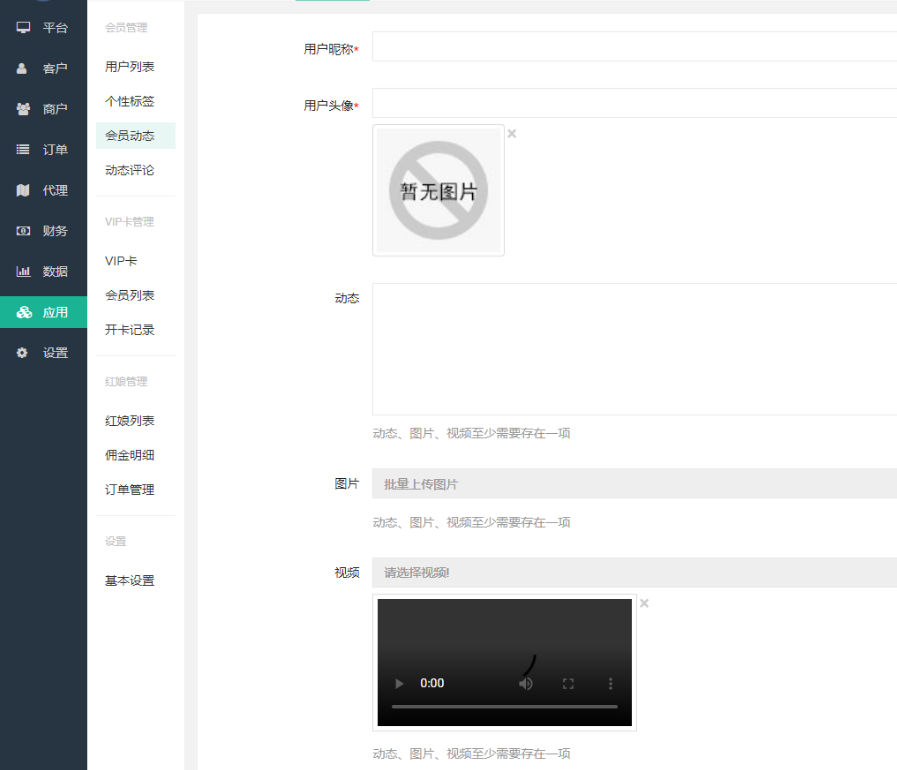Click the 0:00 video time display
This screenshot has width=897, height=770.
[432, 683]
